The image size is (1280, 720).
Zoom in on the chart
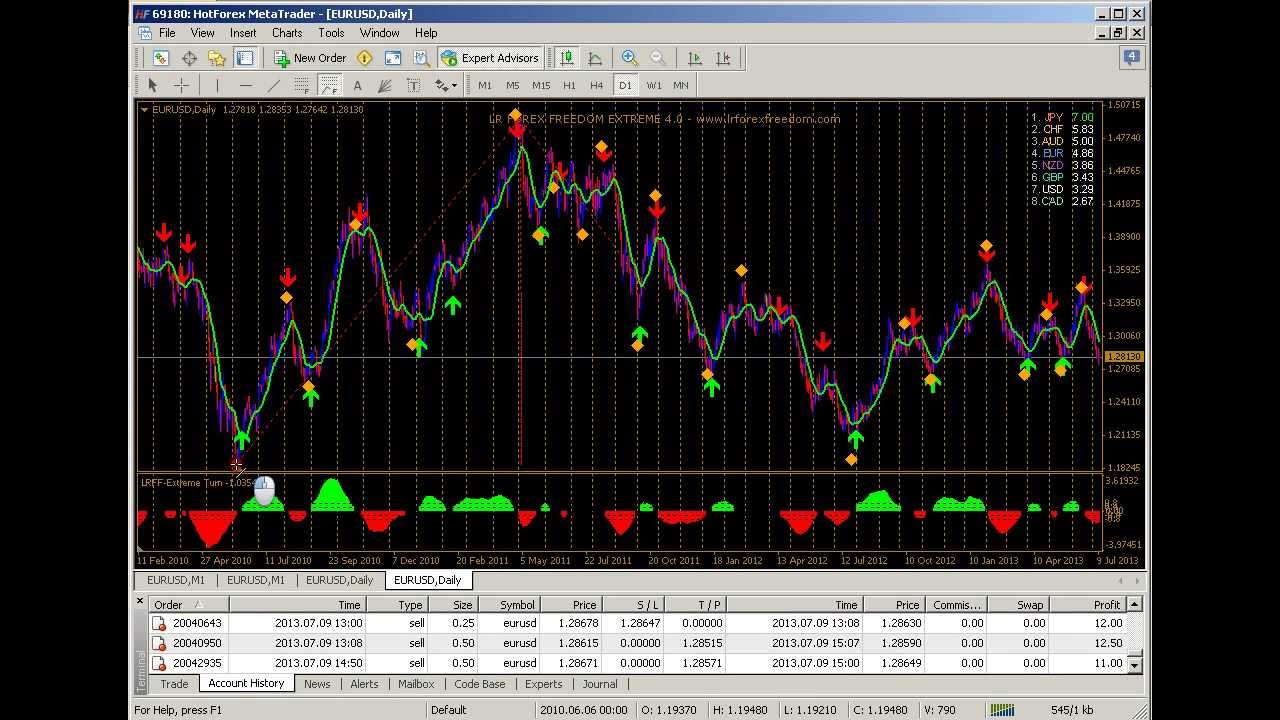tap(630, 58)
